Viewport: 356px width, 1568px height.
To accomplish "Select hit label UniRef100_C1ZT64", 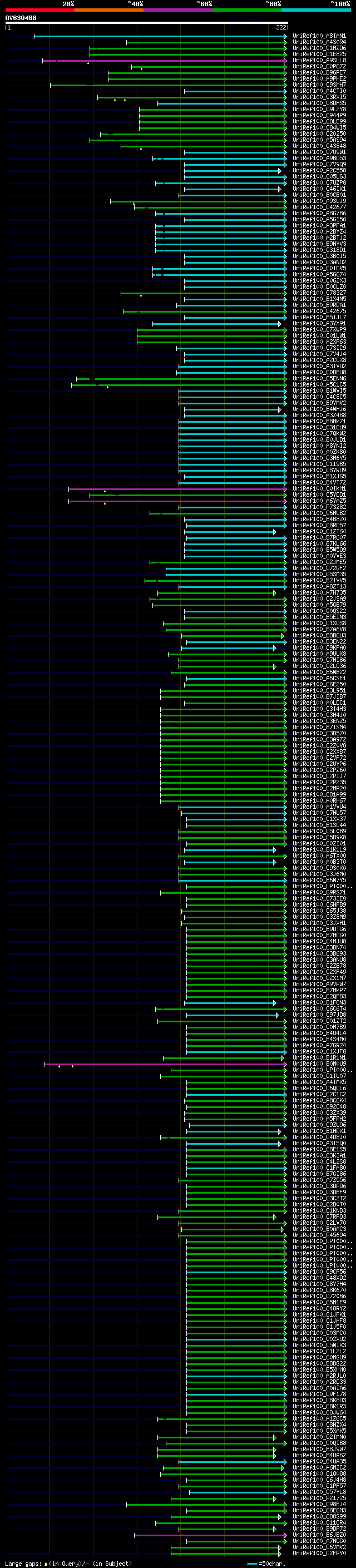I will click(x=319, y=531).
